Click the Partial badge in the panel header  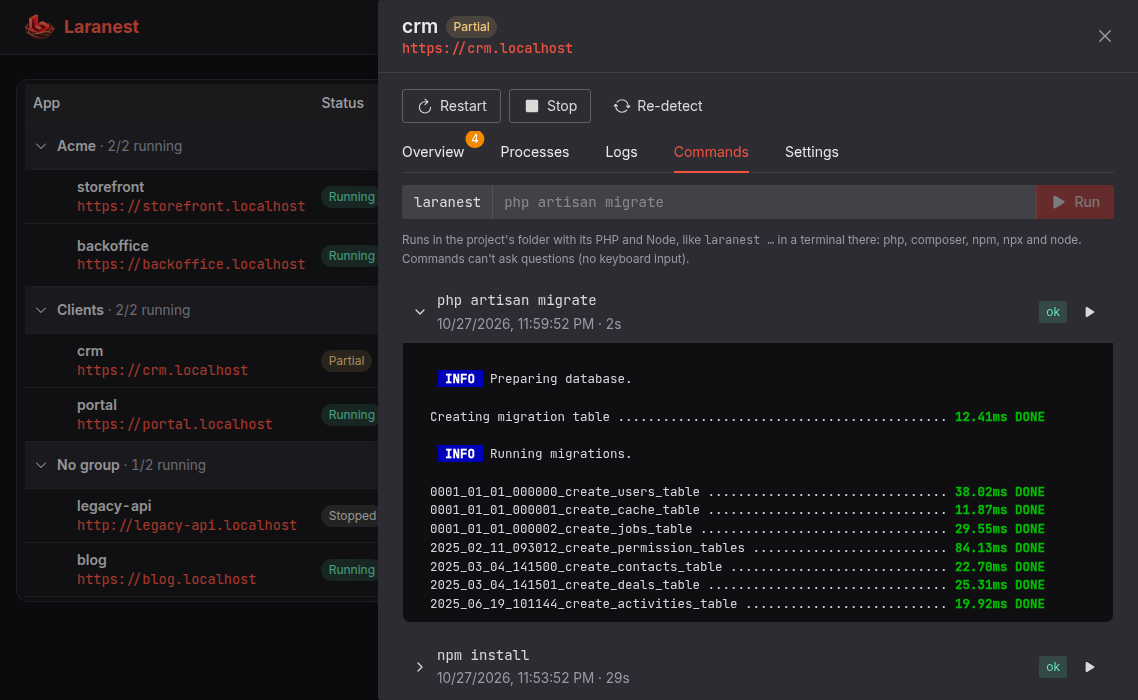pos(471,27)
